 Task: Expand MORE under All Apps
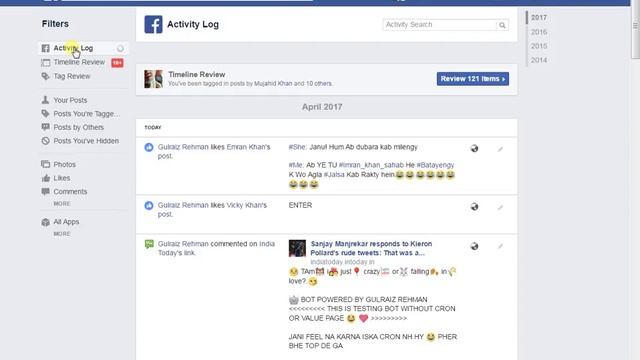62,234
